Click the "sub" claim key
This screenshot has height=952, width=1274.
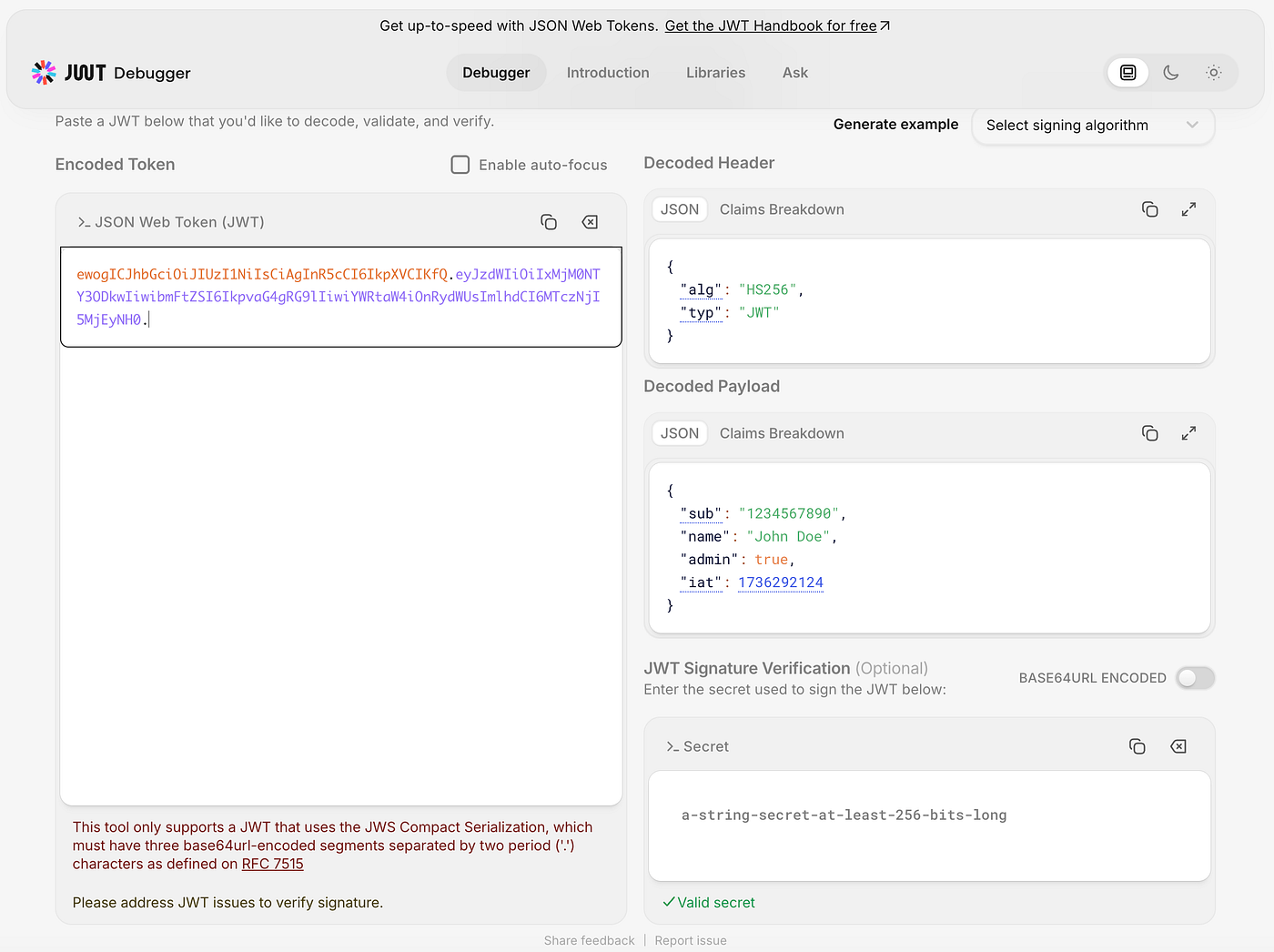701,513
